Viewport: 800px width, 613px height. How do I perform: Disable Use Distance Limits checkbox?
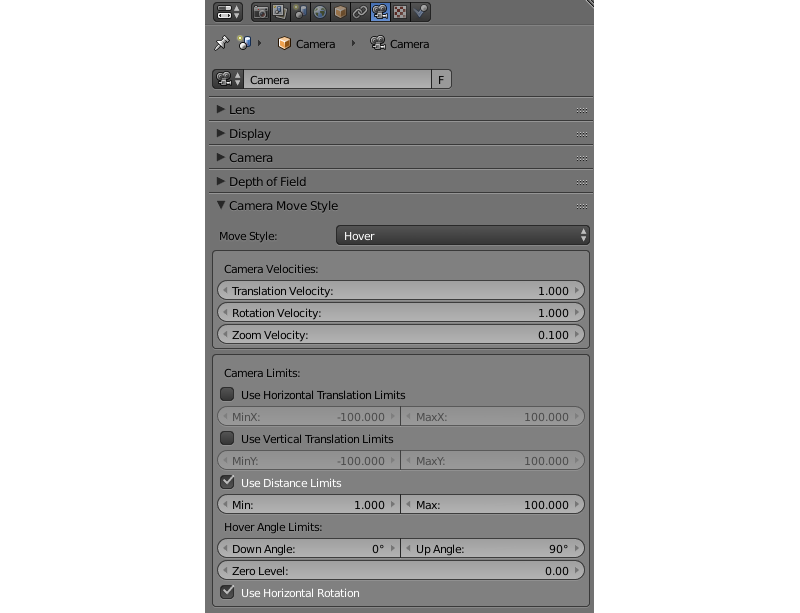click(x=227, y=482)
